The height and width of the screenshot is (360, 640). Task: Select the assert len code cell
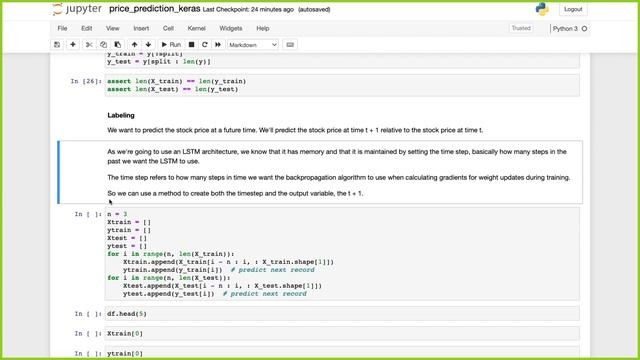coord(342,85)
